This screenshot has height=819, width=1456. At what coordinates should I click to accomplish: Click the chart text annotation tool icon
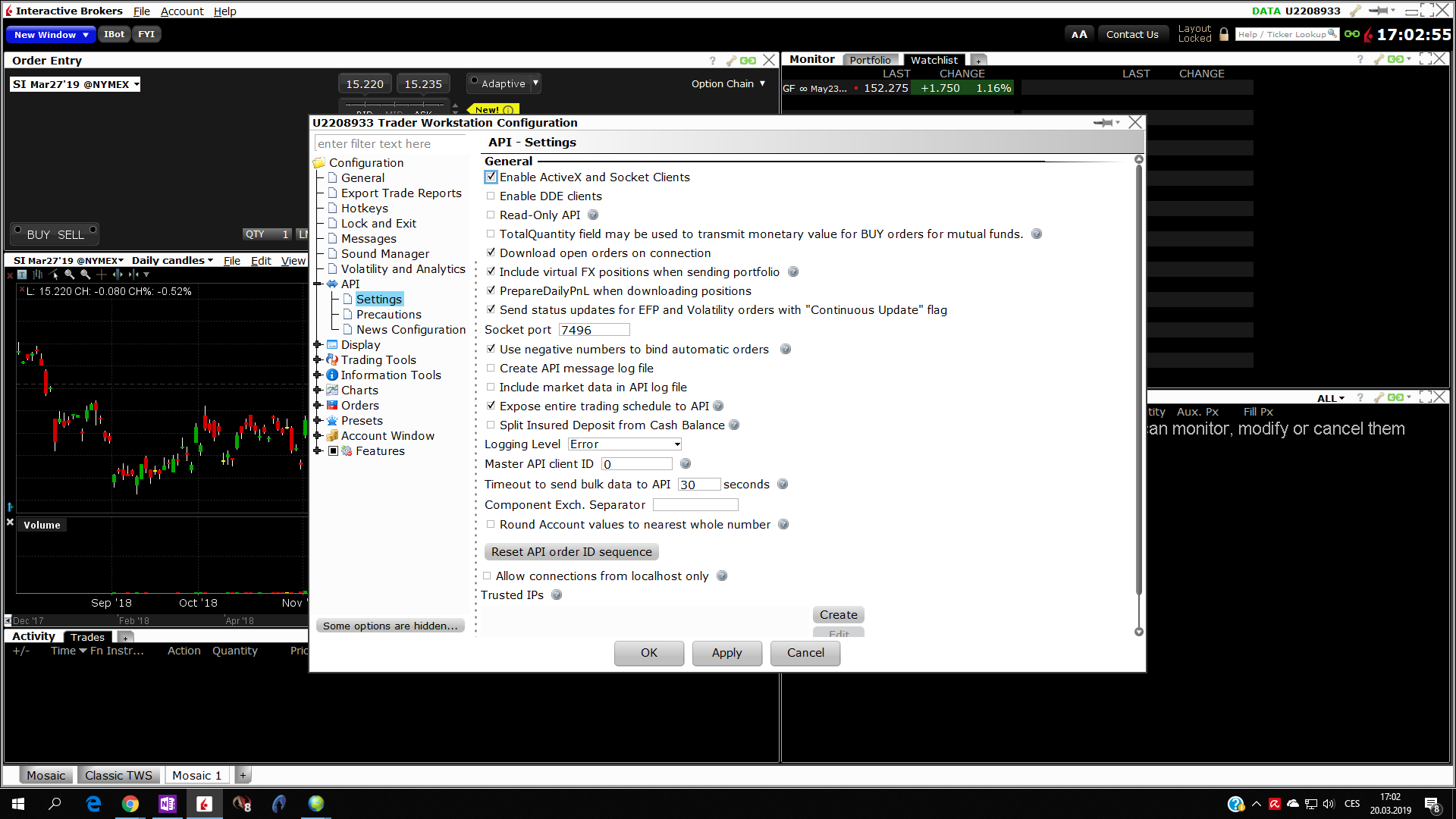(22, 275)
